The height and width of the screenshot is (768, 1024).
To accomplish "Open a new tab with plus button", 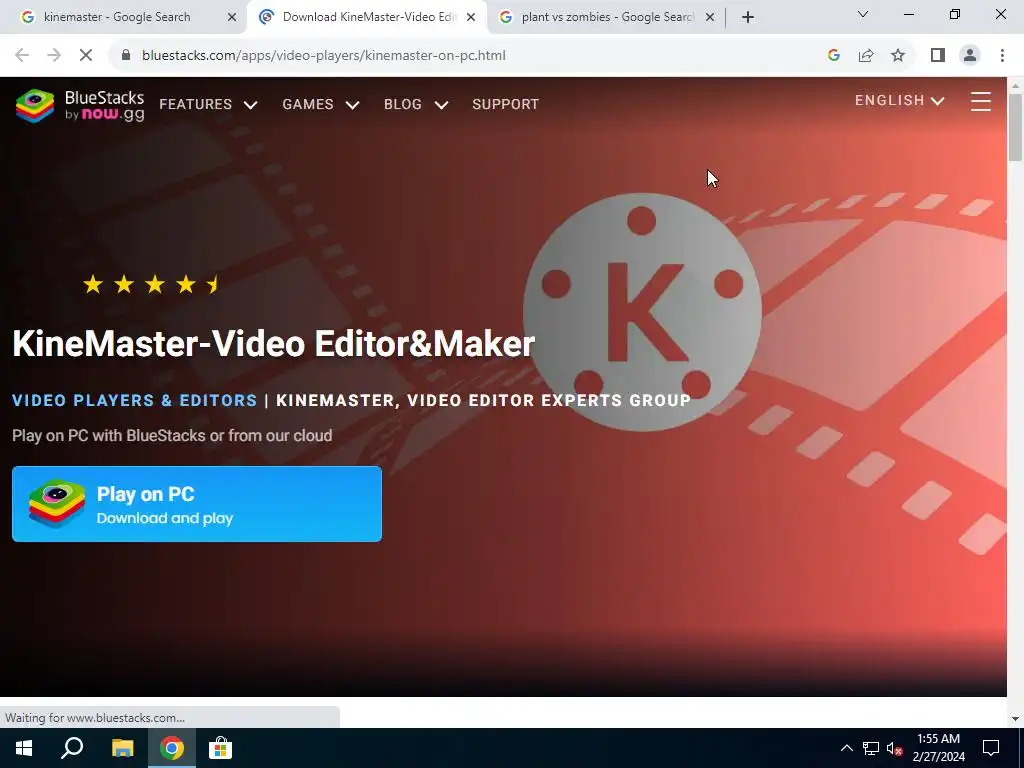I will pos(748,18).
